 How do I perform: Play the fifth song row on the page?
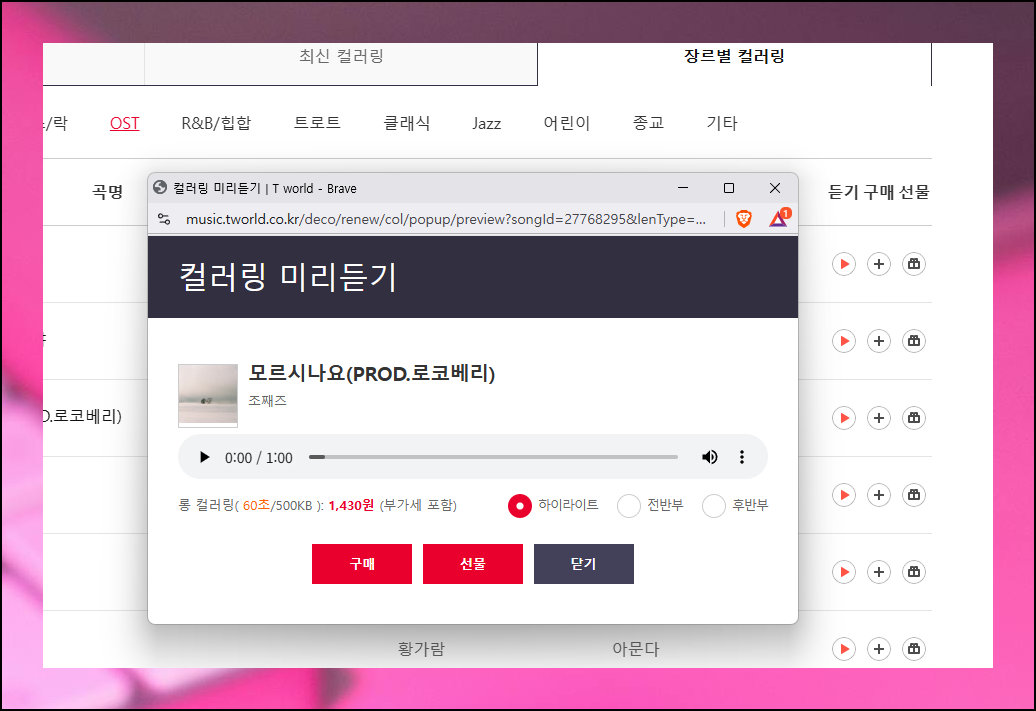[x=844, y=572]
